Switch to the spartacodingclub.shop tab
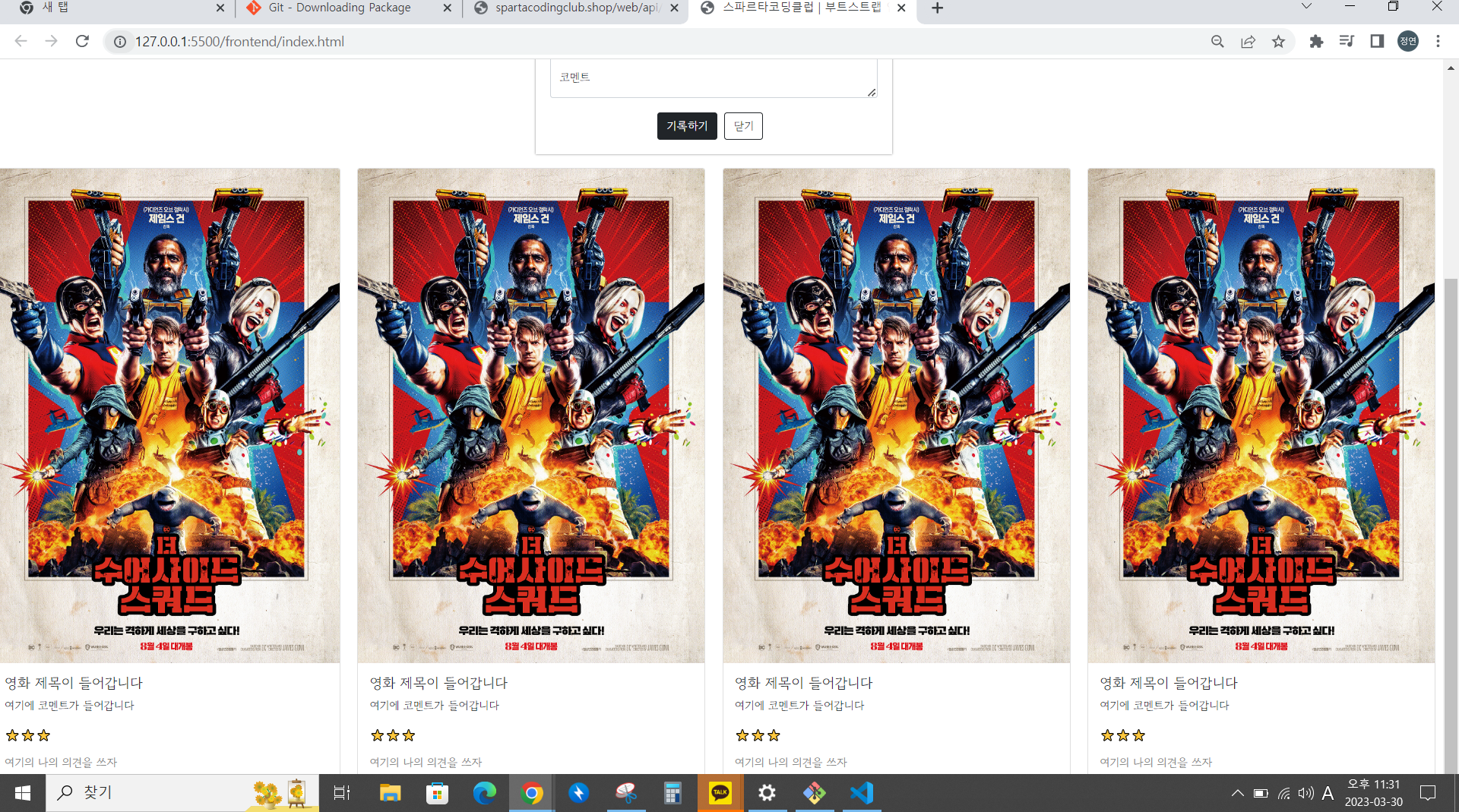 [x=576, y=8]
